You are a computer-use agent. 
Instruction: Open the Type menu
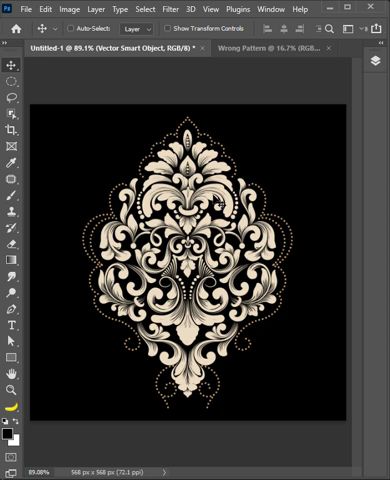coord(120,9)
